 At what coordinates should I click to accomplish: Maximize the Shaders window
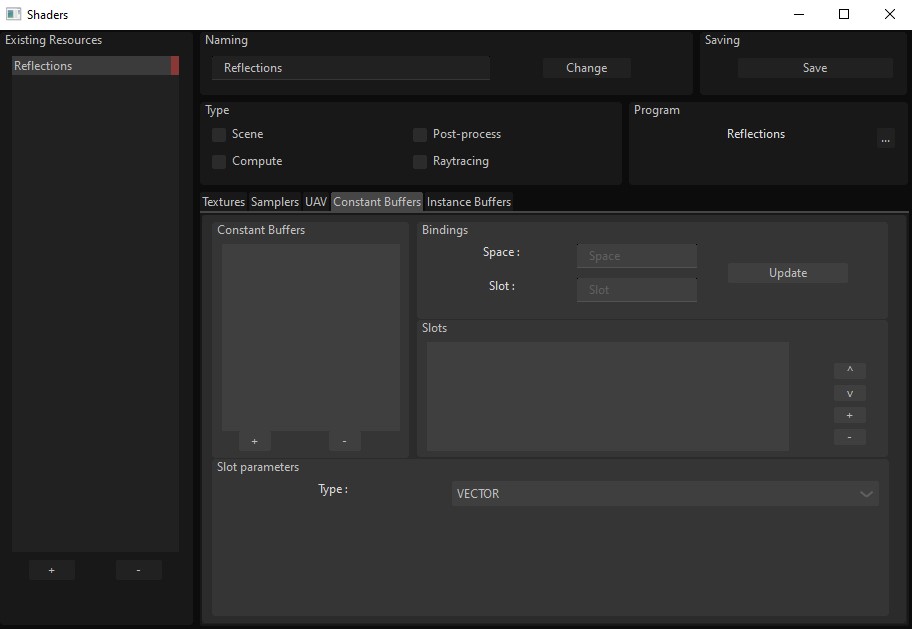844,14
